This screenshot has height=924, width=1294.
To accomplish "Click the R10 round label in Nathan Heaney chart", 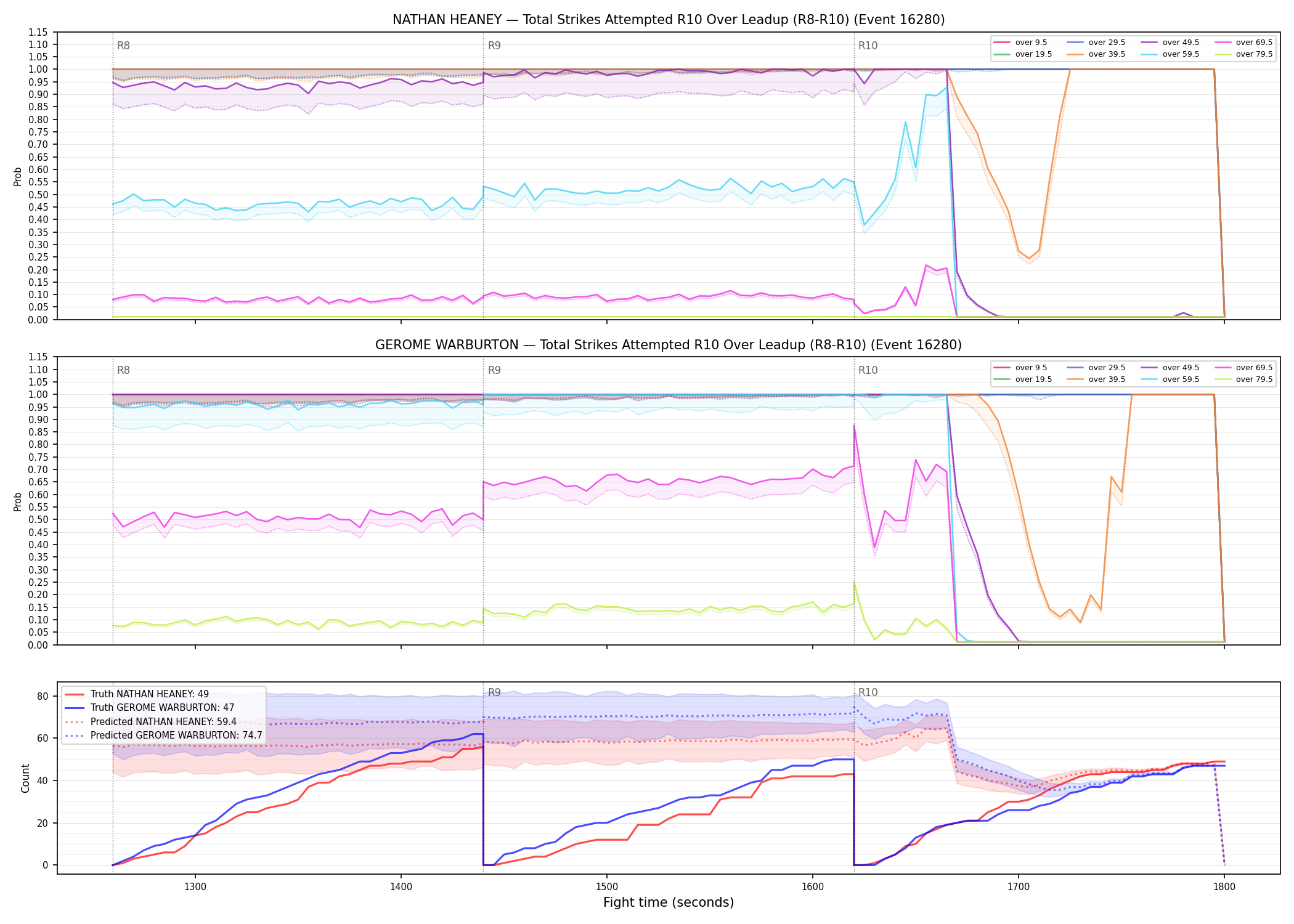I will [x=868, y=46].
